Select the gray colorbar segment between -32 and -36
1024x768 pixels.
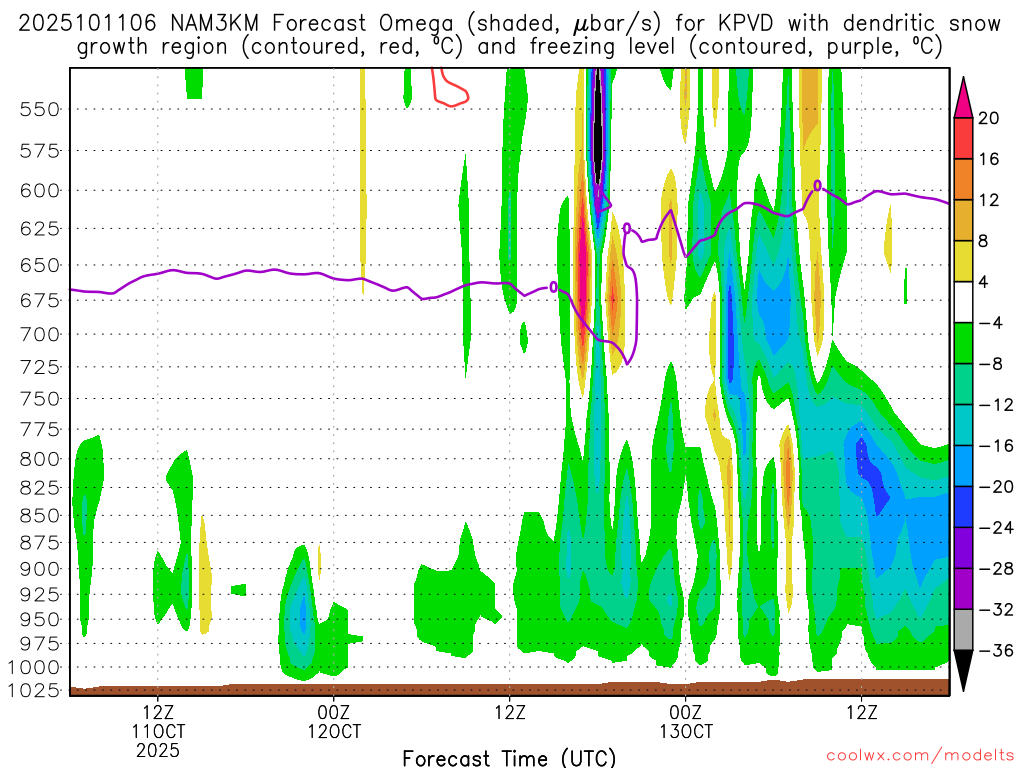click(963, 630)
